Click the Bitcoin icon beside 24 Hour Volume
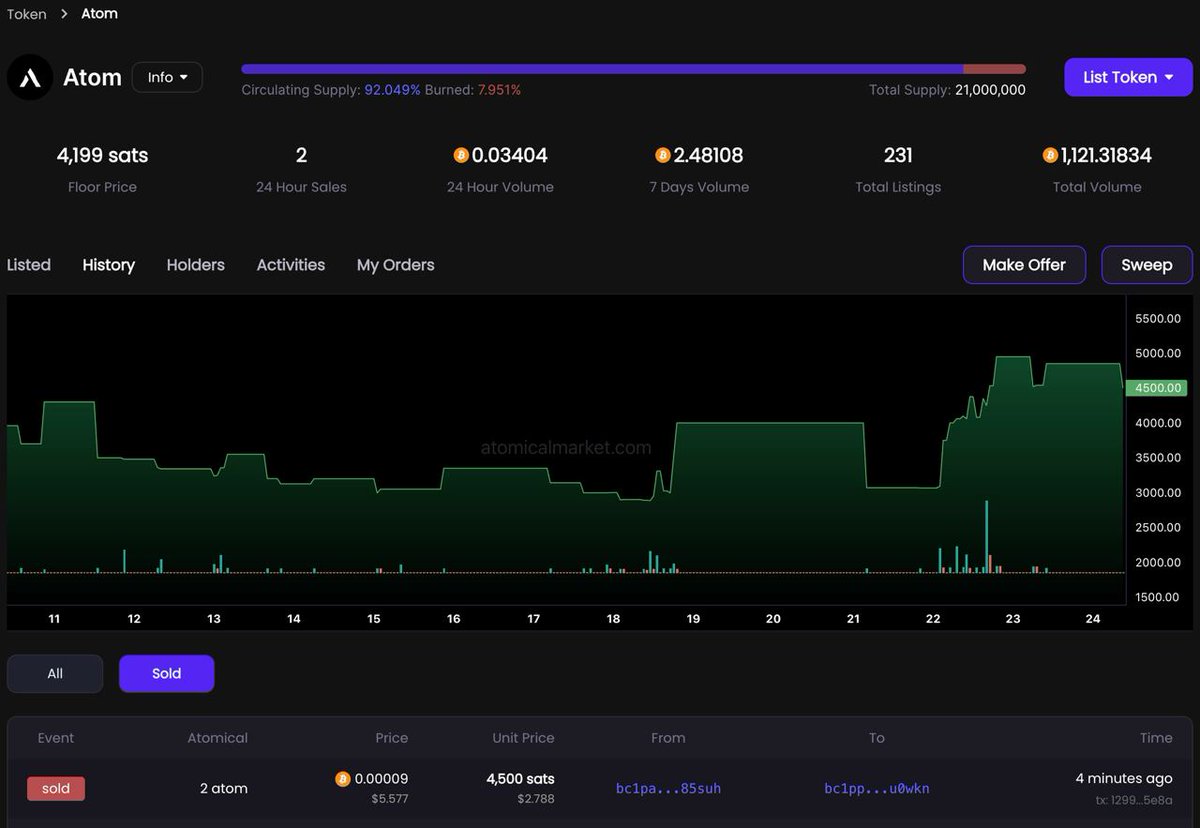Image resolution: width=1200 pixels, height=828 pixels. click(x=461, y=155)
